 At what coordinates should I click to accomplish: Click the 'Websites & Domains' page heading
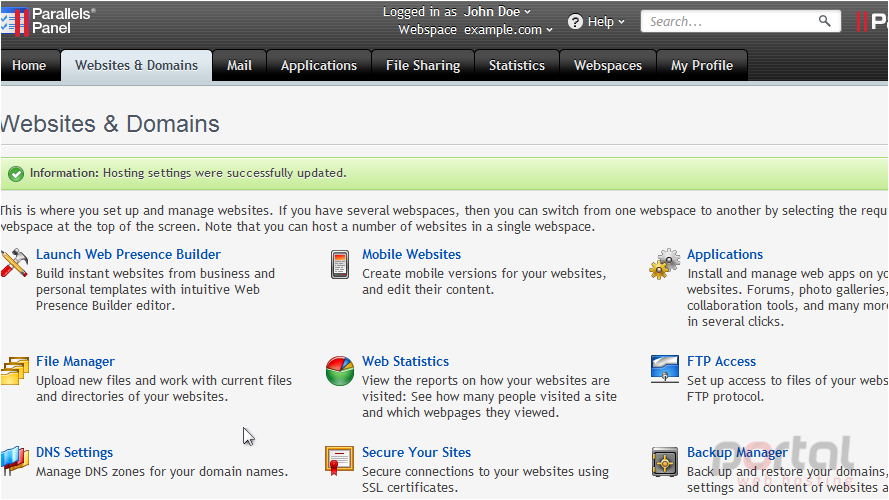(x=110, y=124)
